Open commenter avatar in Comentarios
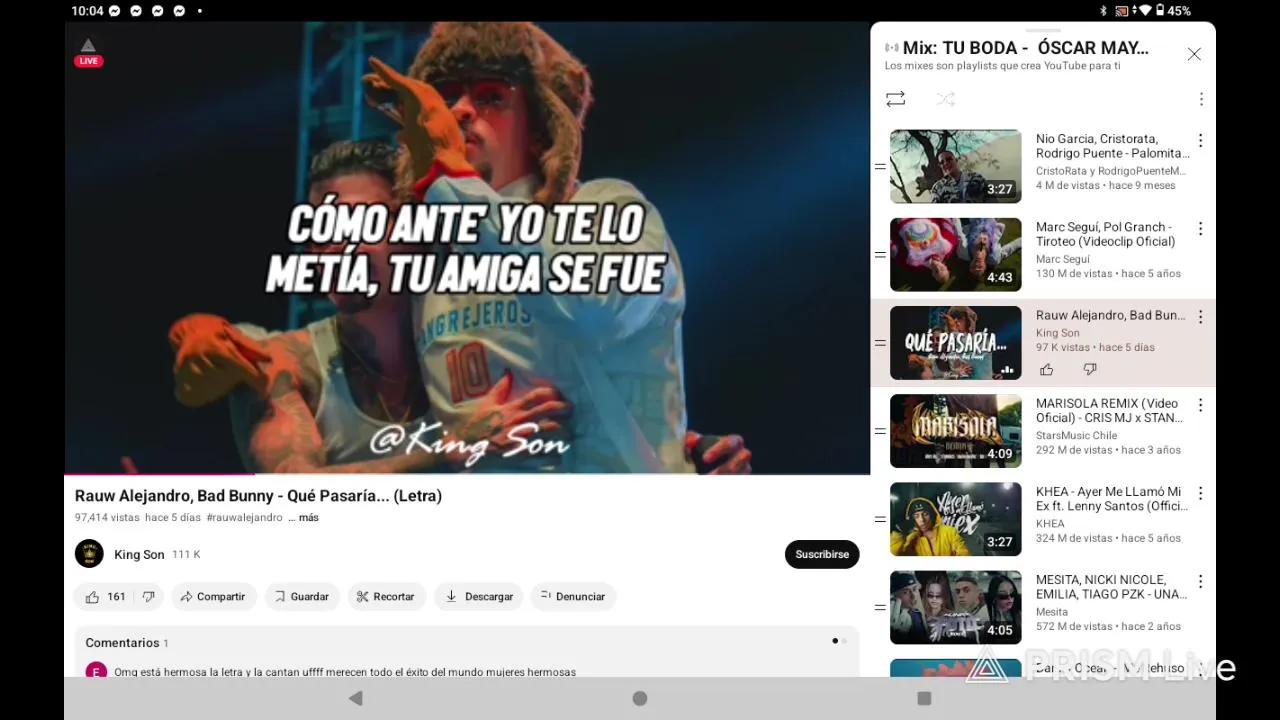 (96, 671)
